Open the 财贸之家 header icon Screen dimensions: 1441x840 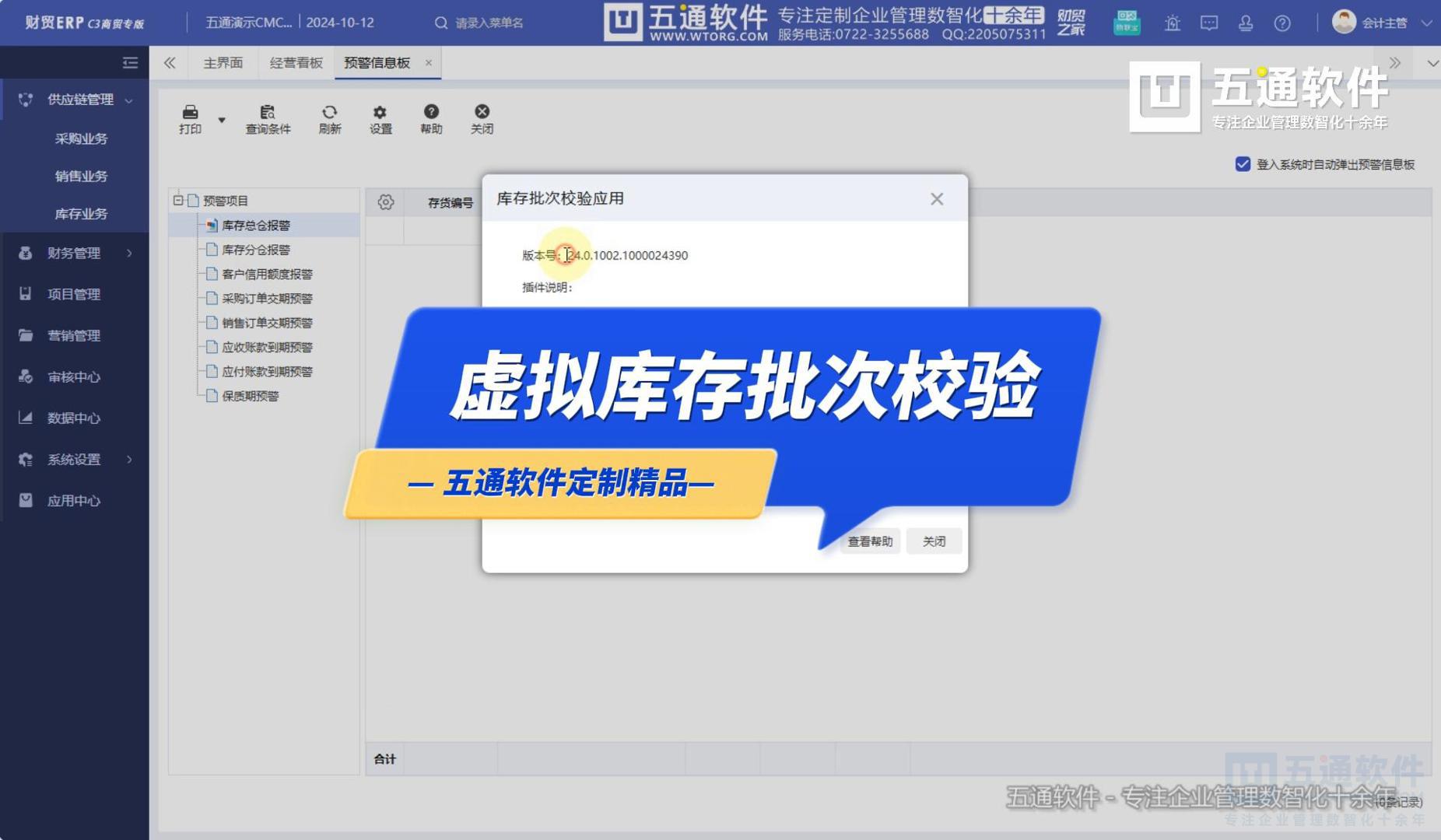[1071, 23]
